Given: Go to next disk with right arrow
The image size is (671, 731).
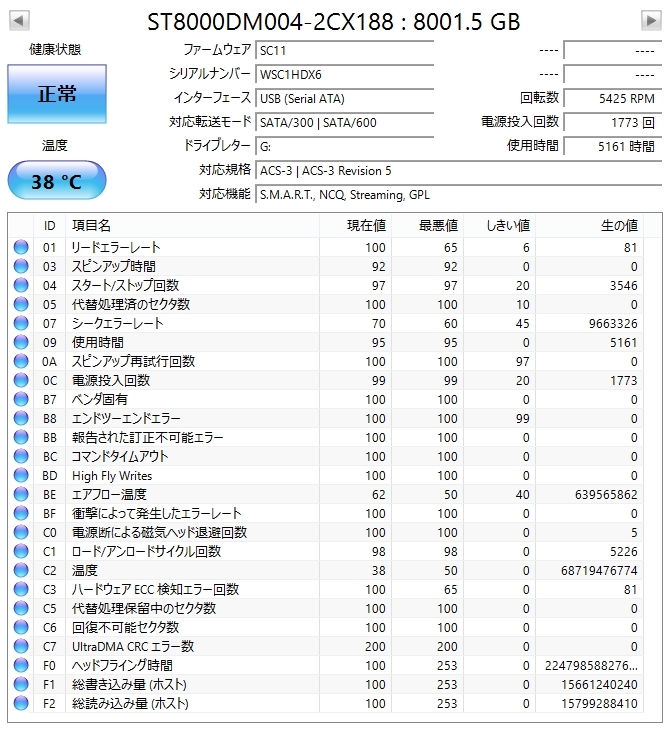Looking at the screenshot, I should click(x=651, y=21).
